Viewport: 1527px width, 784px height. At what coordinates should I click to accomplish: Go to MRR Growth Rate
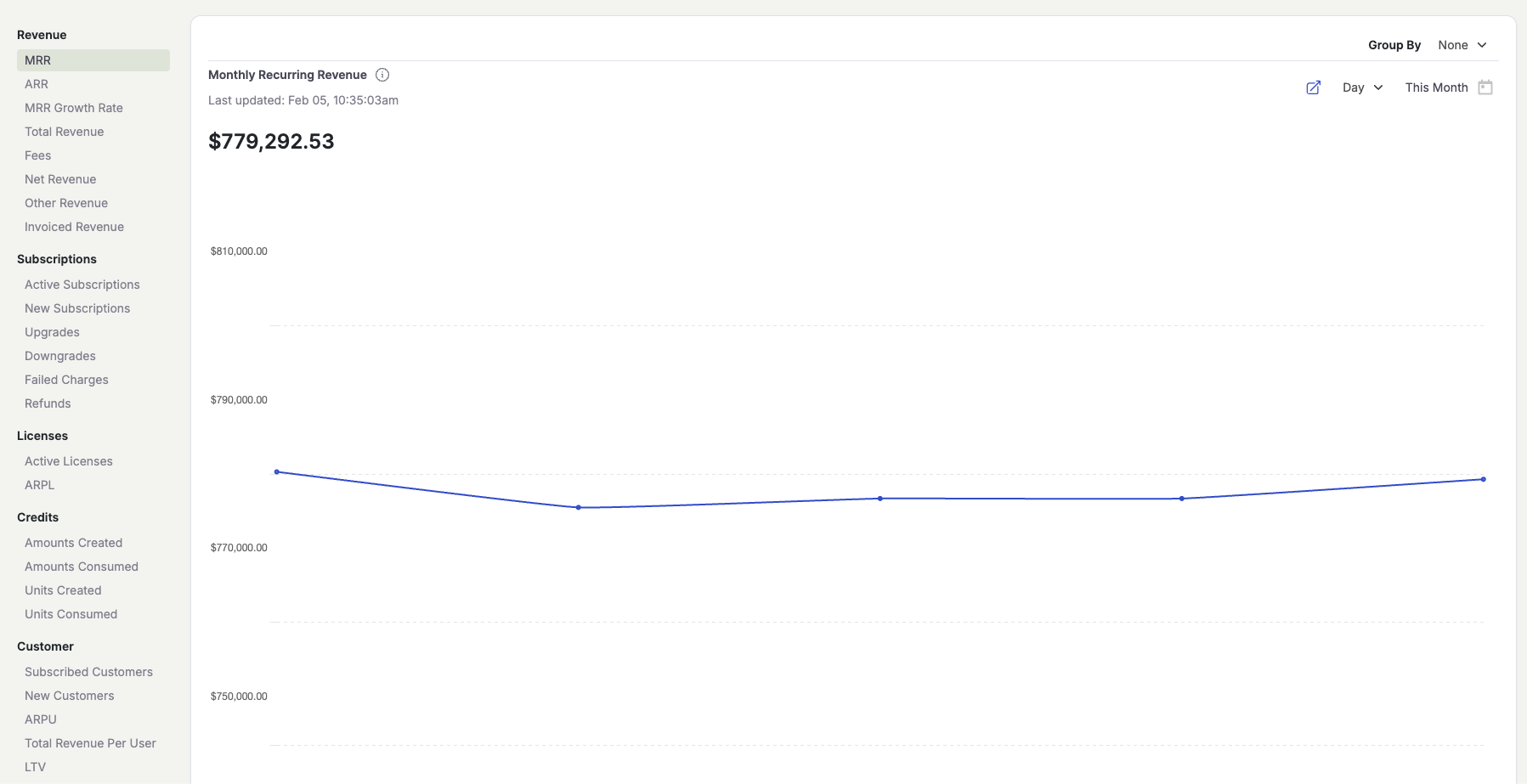pyautogui.click(x=74, y=108)
